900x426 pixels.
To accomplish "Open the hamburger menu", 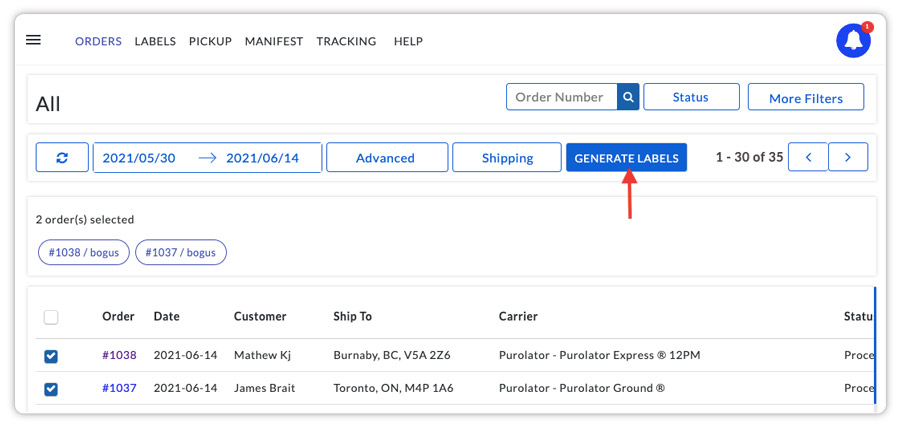I will click(33, 40).
